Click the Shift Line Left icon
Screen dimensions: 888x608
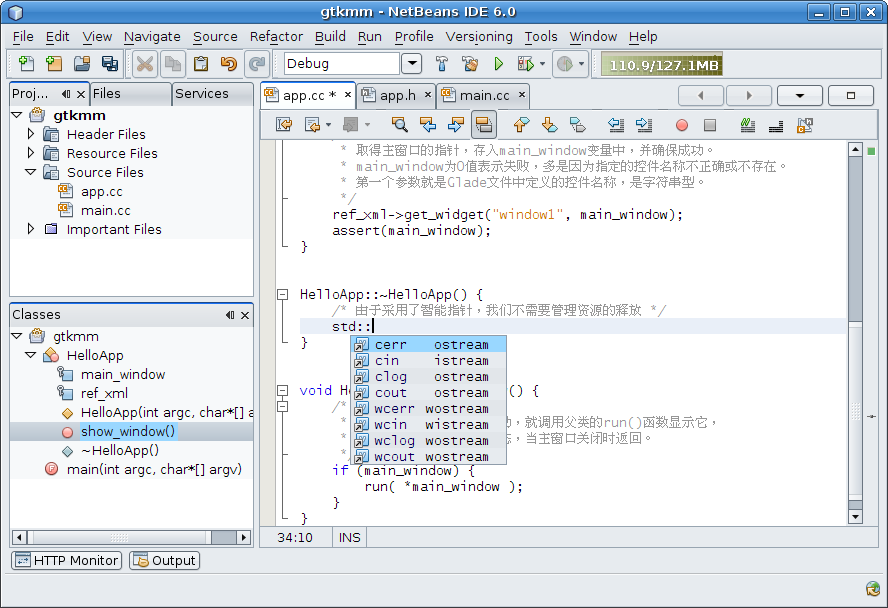click(616, 125)
